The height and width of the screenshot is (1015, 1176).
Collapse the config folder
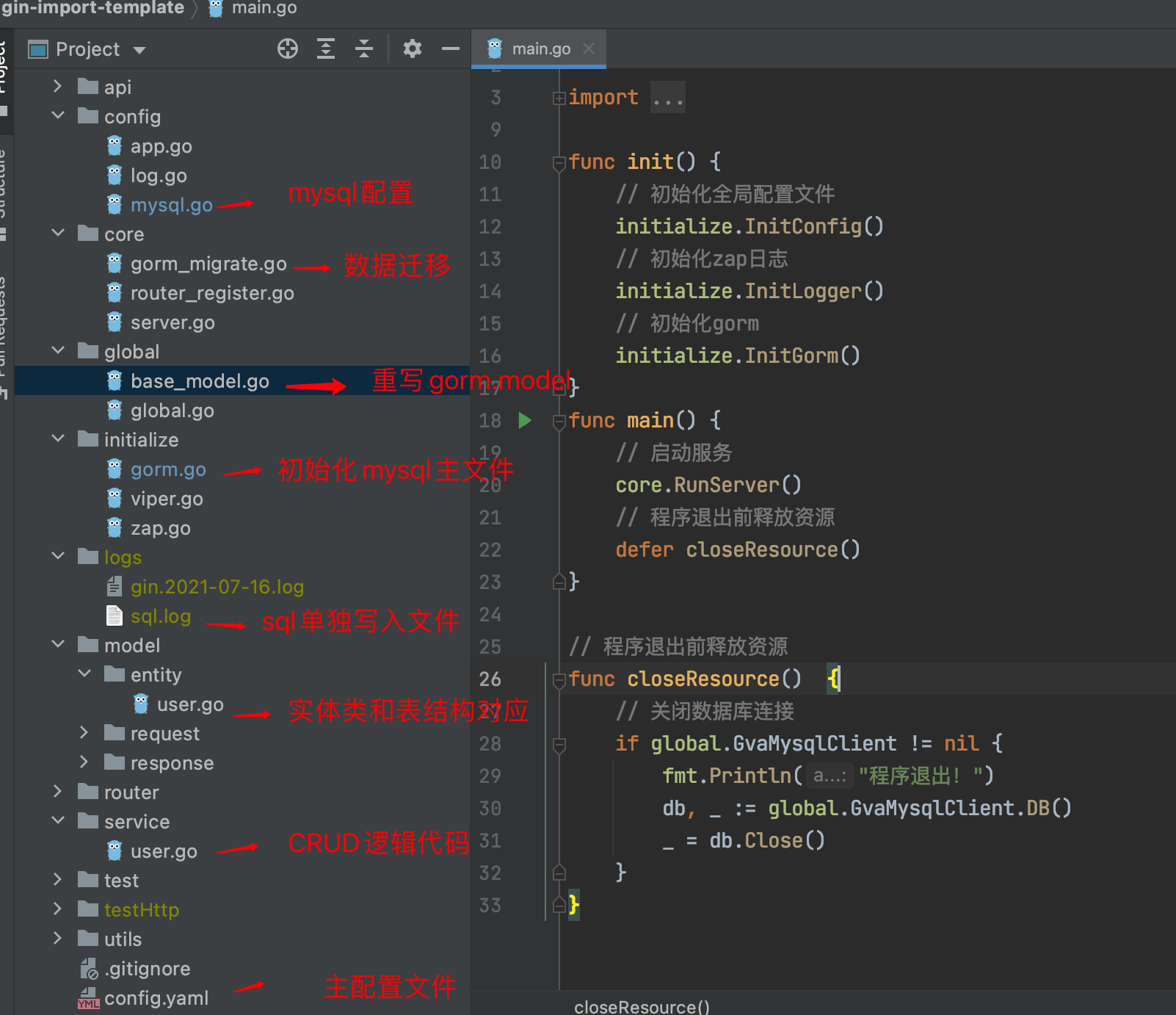pos(58,116)
